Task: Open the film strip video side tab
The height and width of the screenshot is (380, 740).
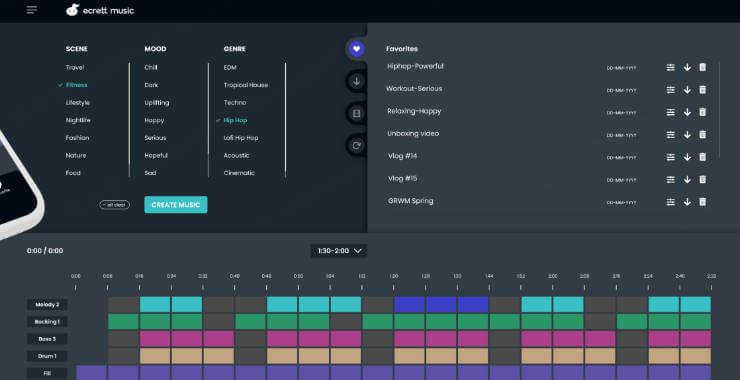Action: click(356, 113)
